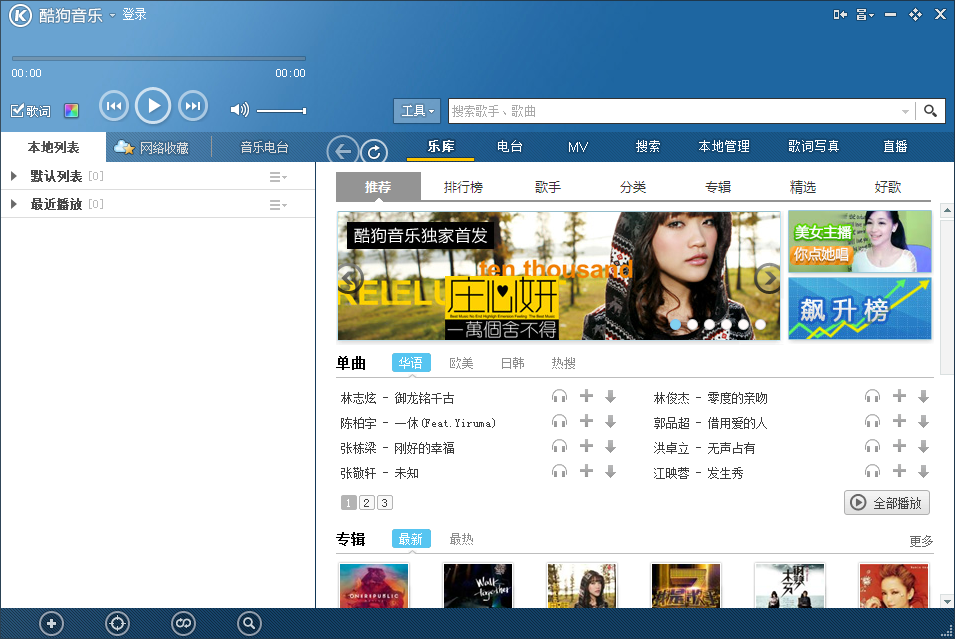Expand the 默认列表 playlist
The height and width of the screenshot is (639, 955).
point(13,176)
